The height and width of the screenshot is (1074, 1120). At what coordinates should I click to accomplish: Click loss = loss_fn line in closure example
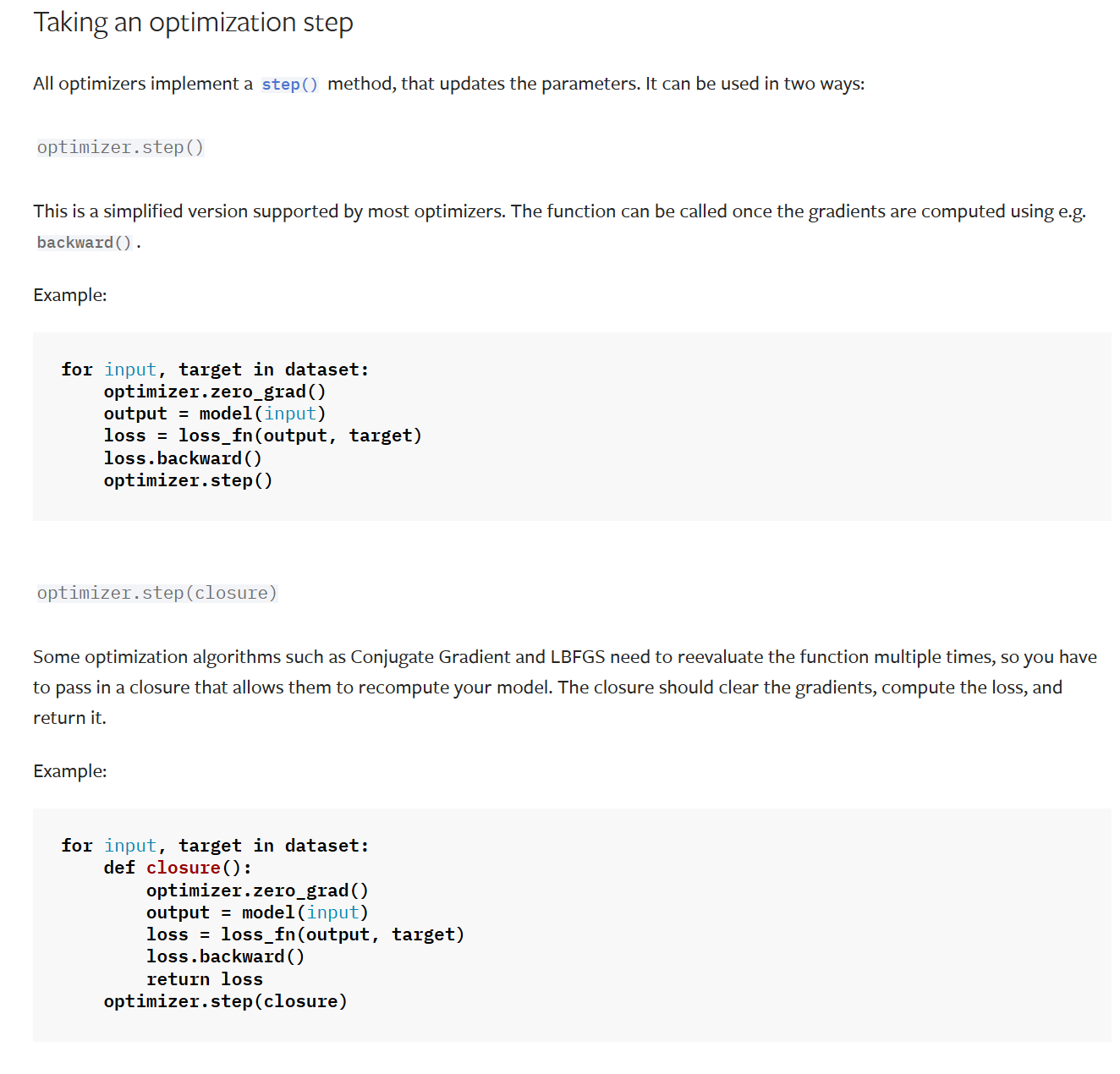(305, 934)
